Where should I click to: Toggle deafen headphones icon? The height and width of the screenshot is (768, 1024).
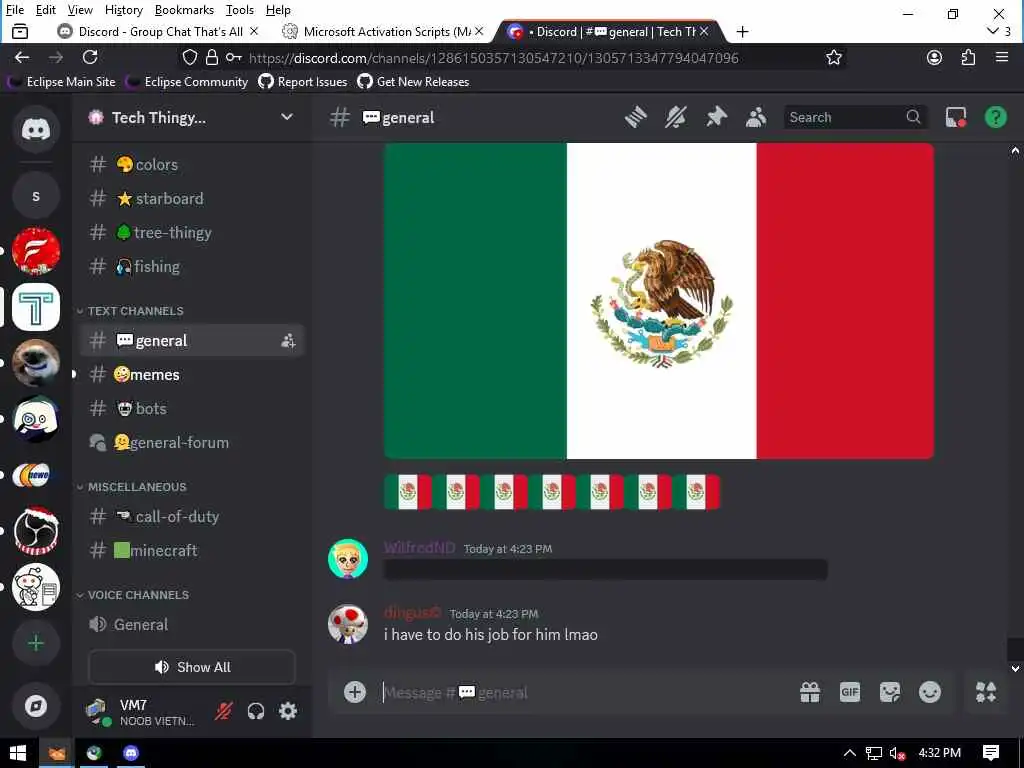[x=256, y=711]
